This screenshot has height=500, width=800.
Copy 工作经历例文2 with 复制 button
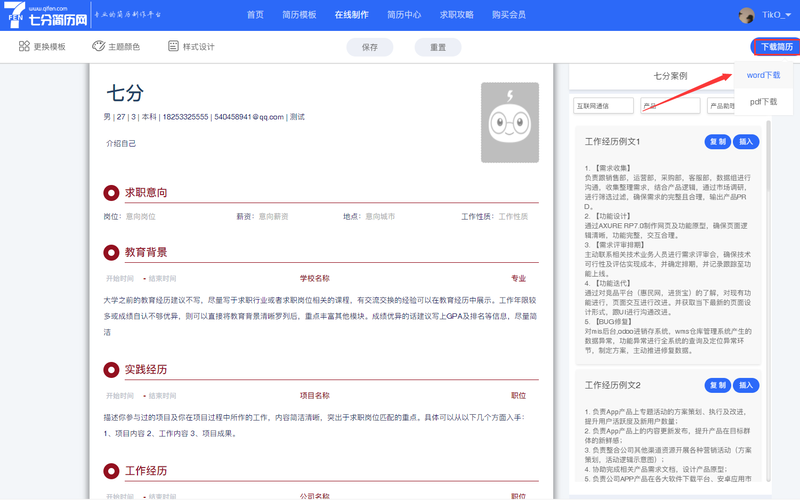click(718, 385)
